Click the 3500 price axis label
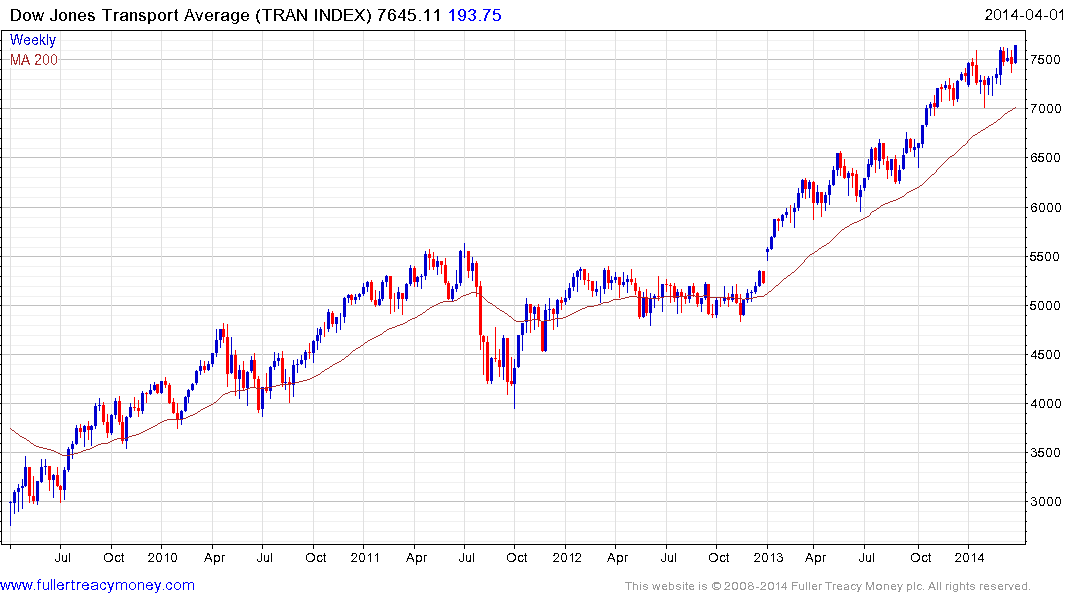The image size is (1075, 600). pyautogui.click(x=1046, y=453)
